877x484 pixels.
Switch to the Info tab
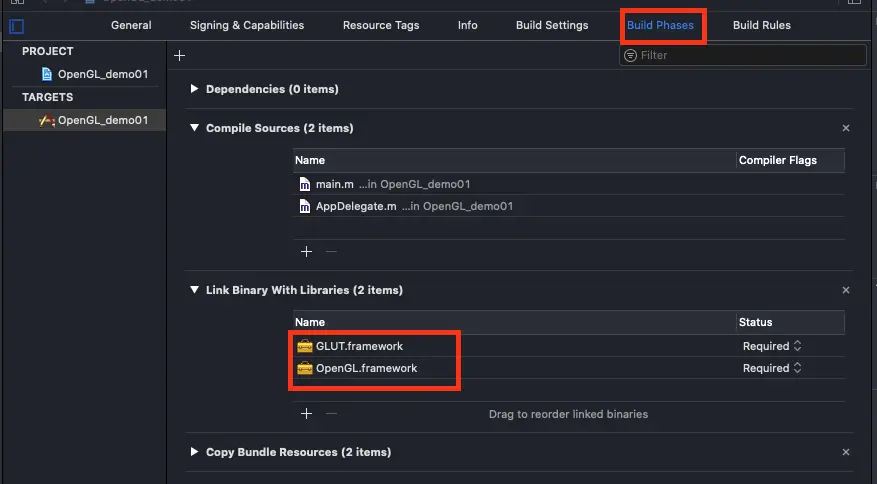tap(468, 25)
